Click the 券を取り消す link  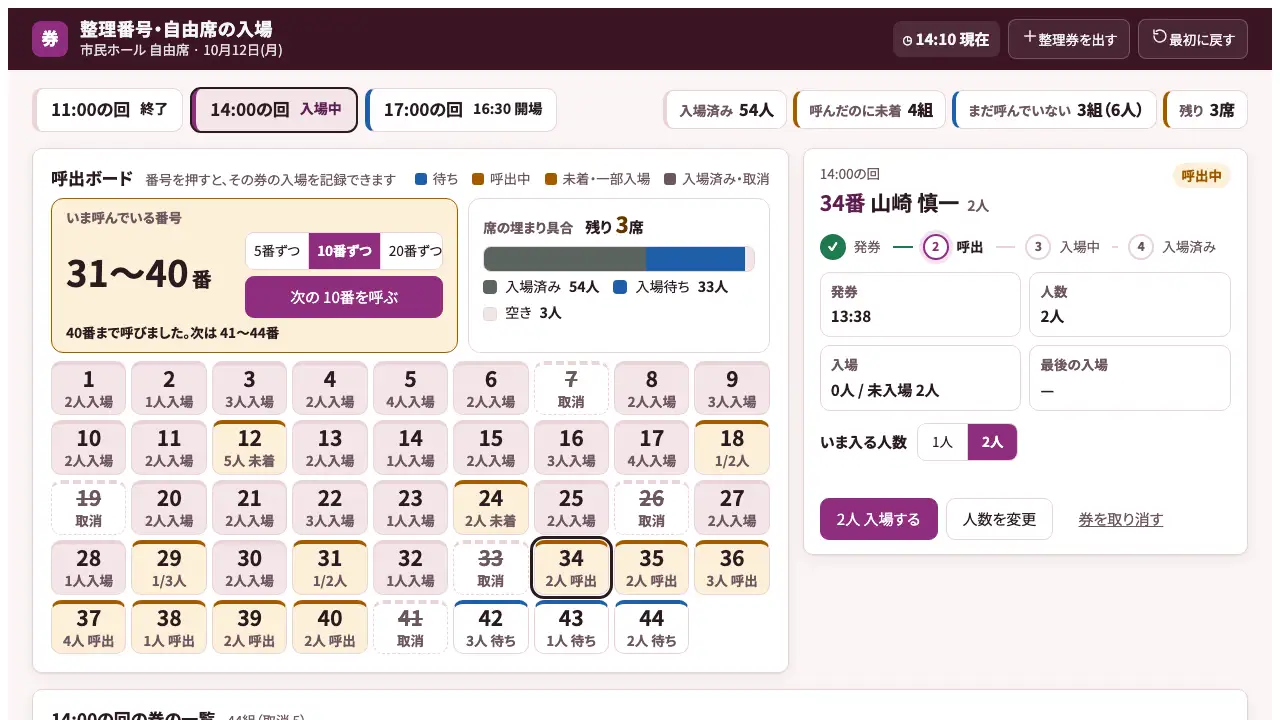(1120, 520)
